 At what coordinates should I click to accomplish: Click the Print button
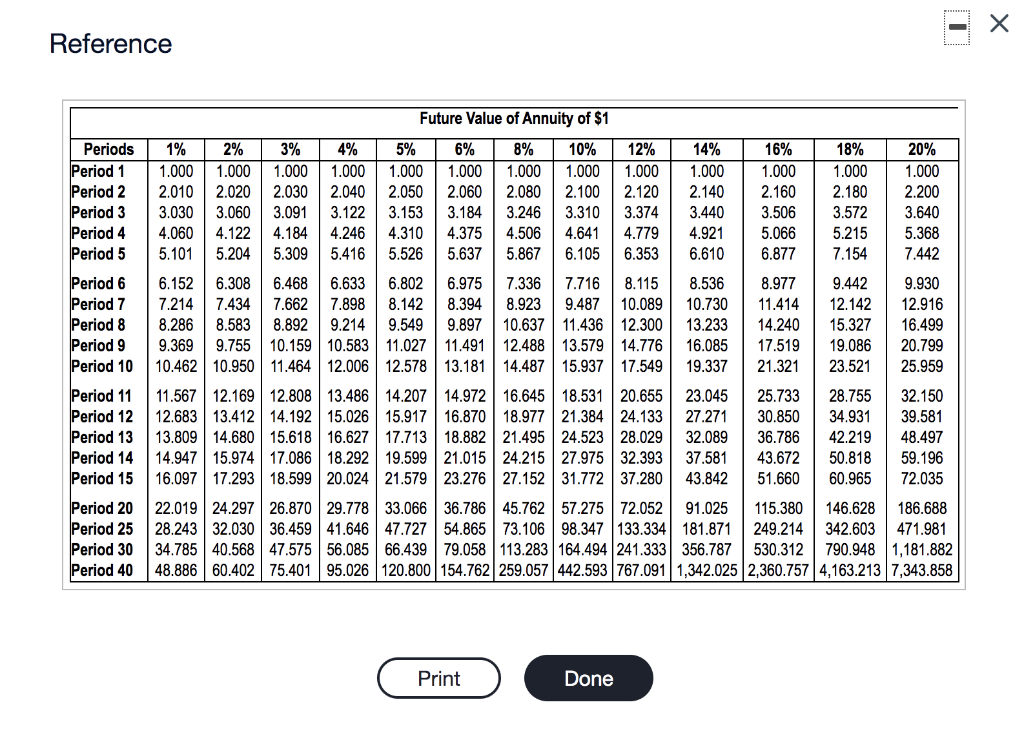438,678
